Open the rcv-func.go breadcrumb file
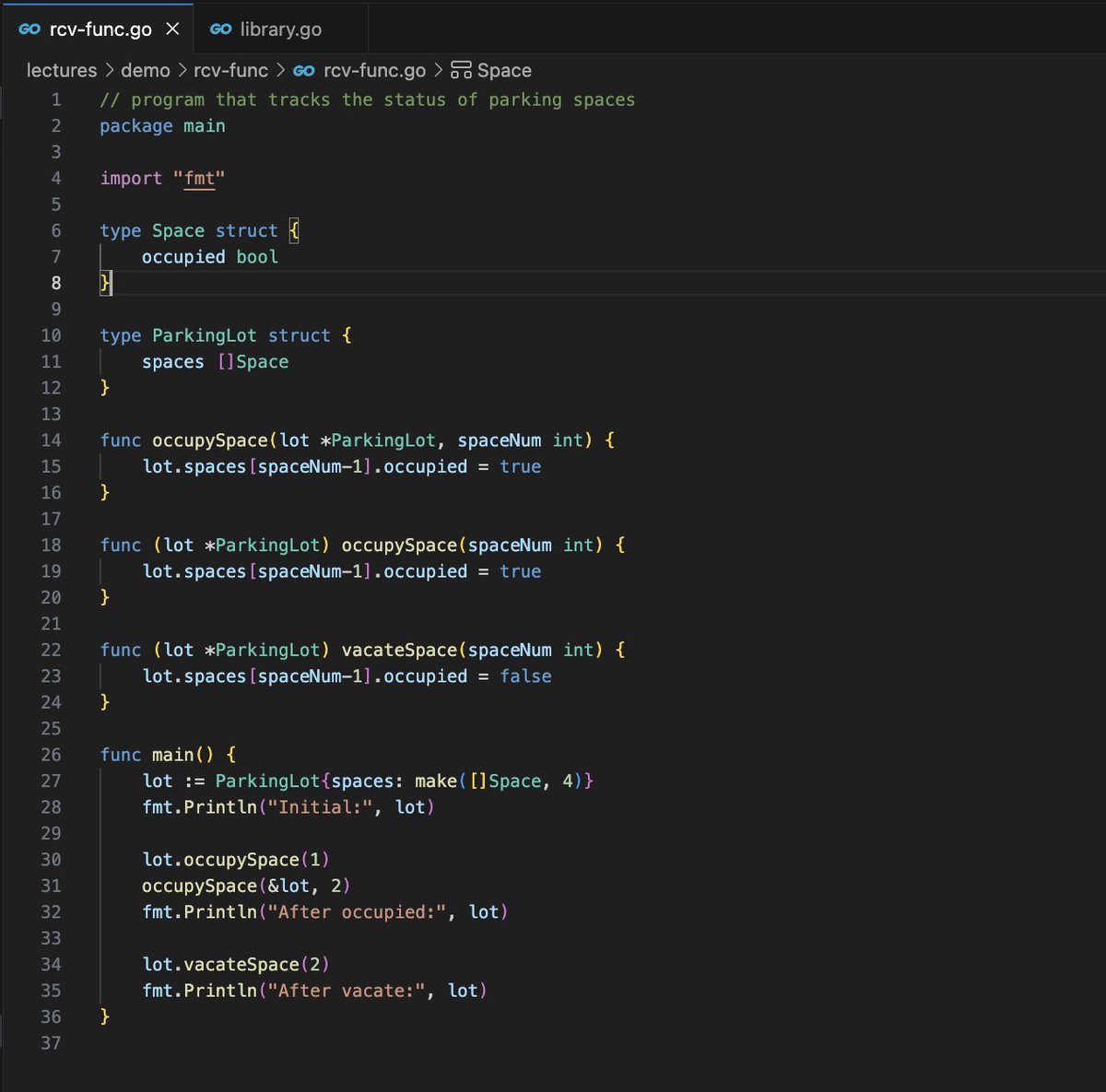Image resolution: width=1106 pixels, height=1092 pixels. point(374,71)
